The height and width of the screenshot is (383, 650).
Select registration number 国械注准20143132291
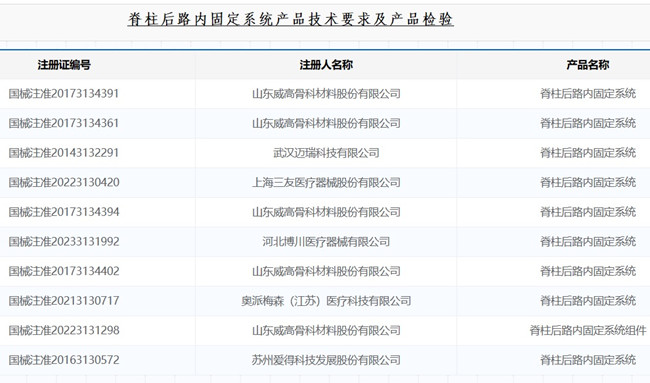coord(64,153)
